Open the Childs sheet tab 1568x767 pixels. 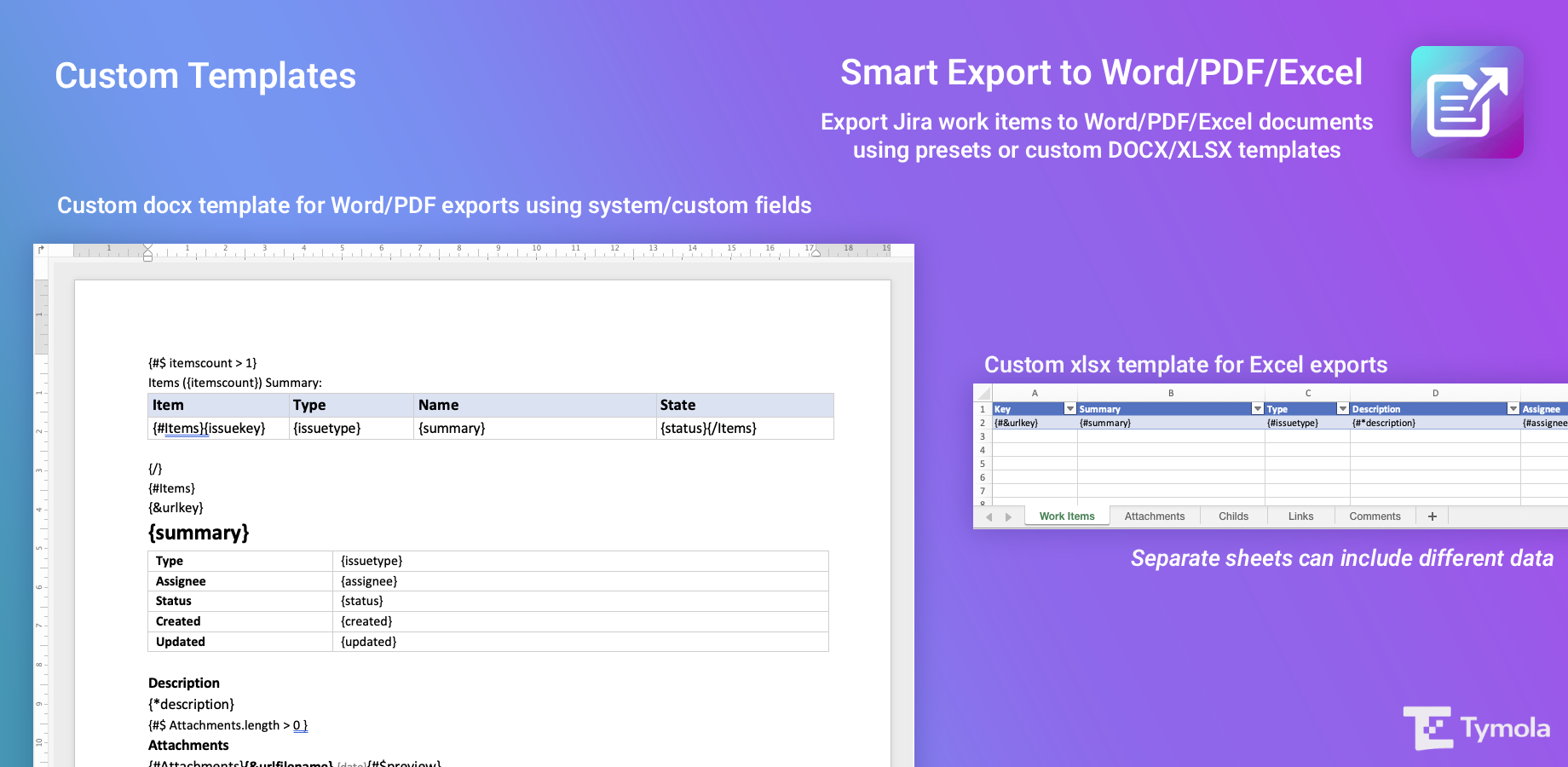pyautogui.click(x=1233, y=516)
